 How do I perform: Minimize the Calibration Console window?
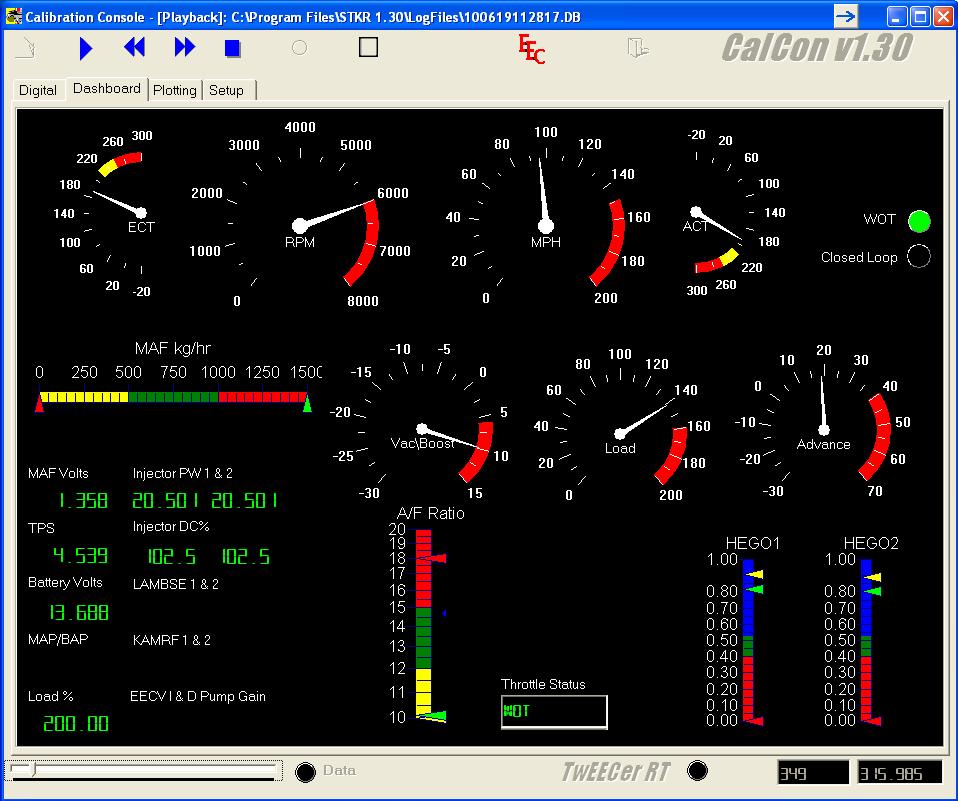[x=896, y=16]
